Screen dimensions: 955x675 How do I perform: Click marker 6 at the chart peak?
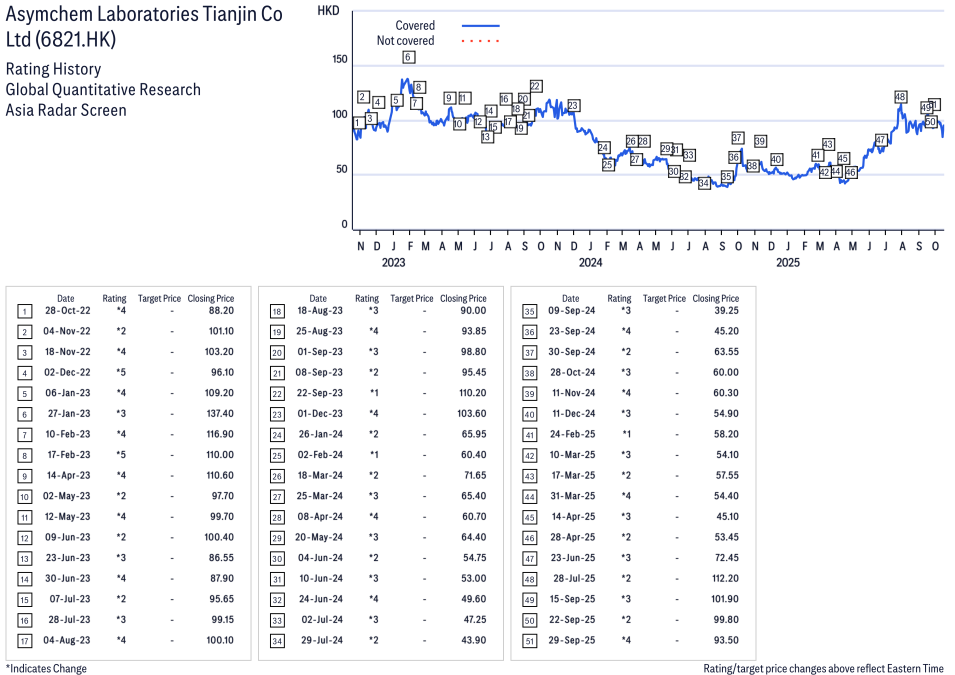tap(408, 57)
